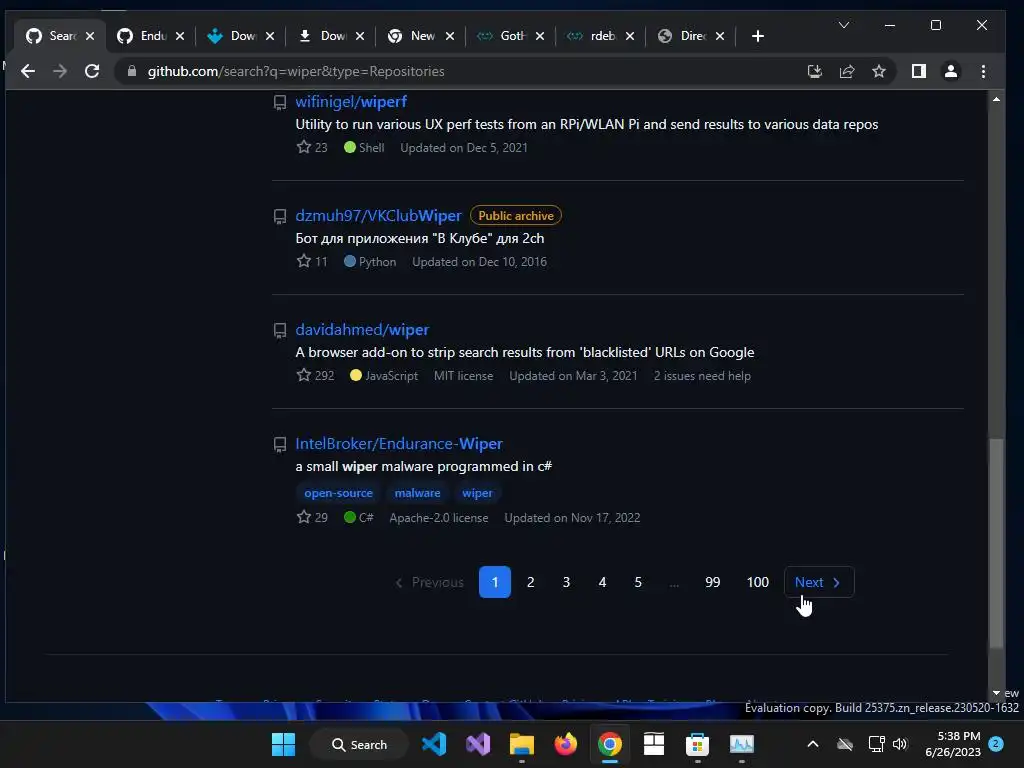The height and width of the screenshot is (768, 1024).
Task: Click the star count 23 on wiperf
Action: click(312, 148)
